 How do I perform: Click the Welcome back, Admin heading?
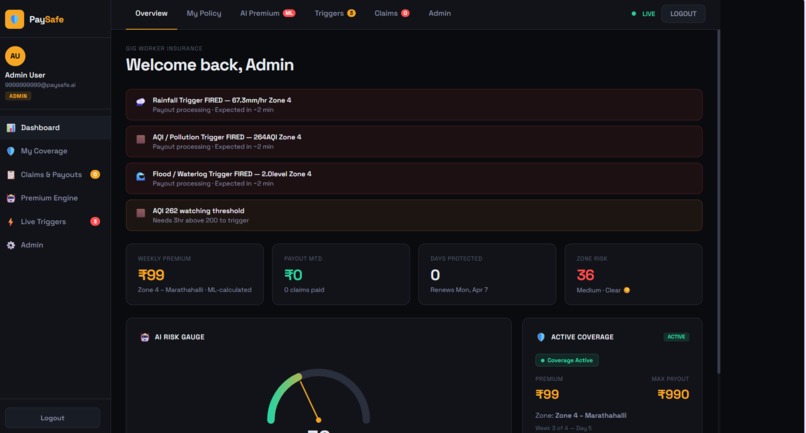[210, 65]
